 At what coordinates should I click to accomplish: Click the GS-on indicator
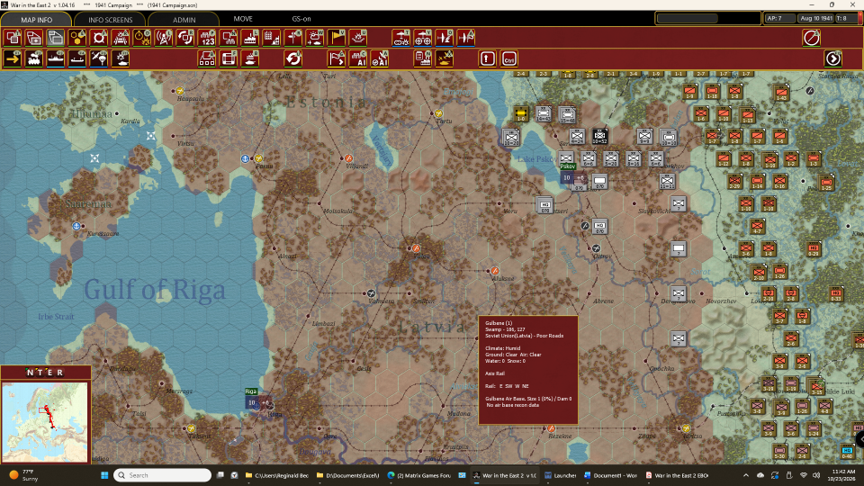pyautogui.click(x=301, y=19)
